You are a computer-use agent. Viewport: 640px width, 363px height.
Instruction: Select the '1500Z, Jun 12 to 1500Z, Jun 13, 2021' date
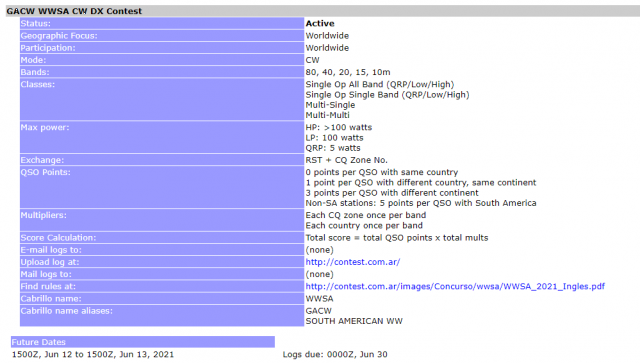pos(93,354)
